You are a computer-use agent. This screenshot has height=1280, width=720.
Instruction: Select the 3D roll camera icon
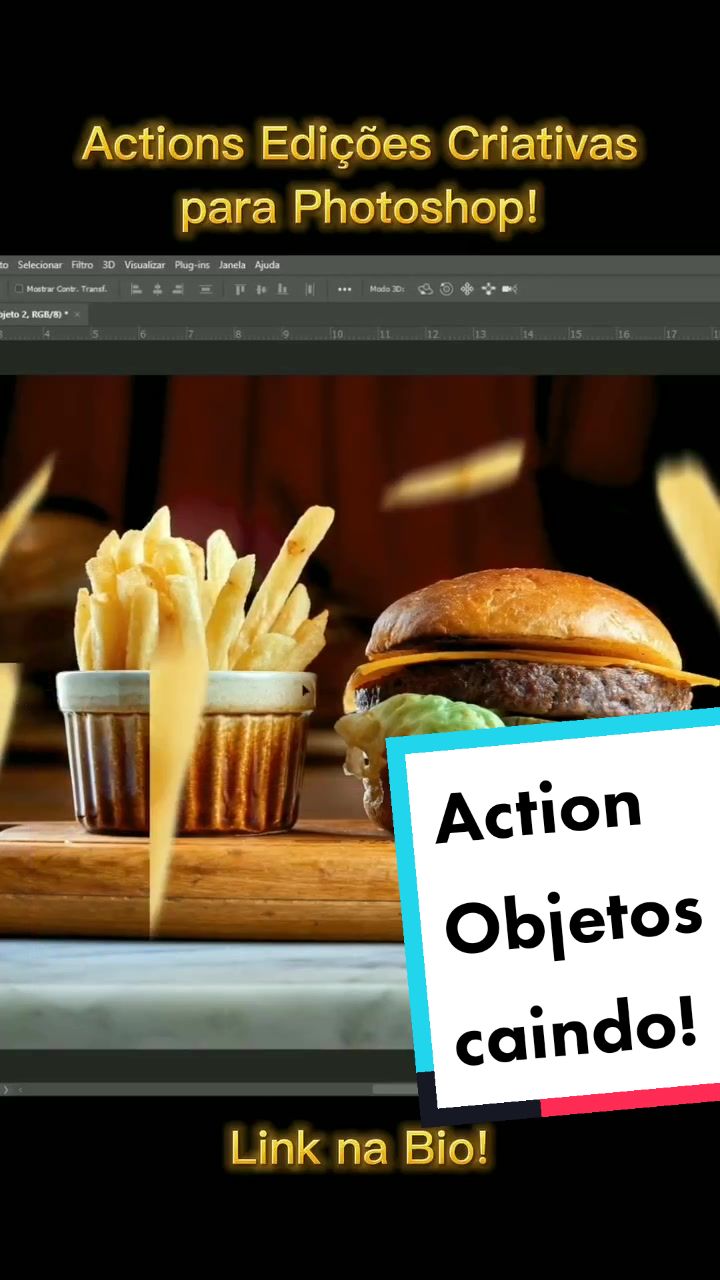click(446, 289)
